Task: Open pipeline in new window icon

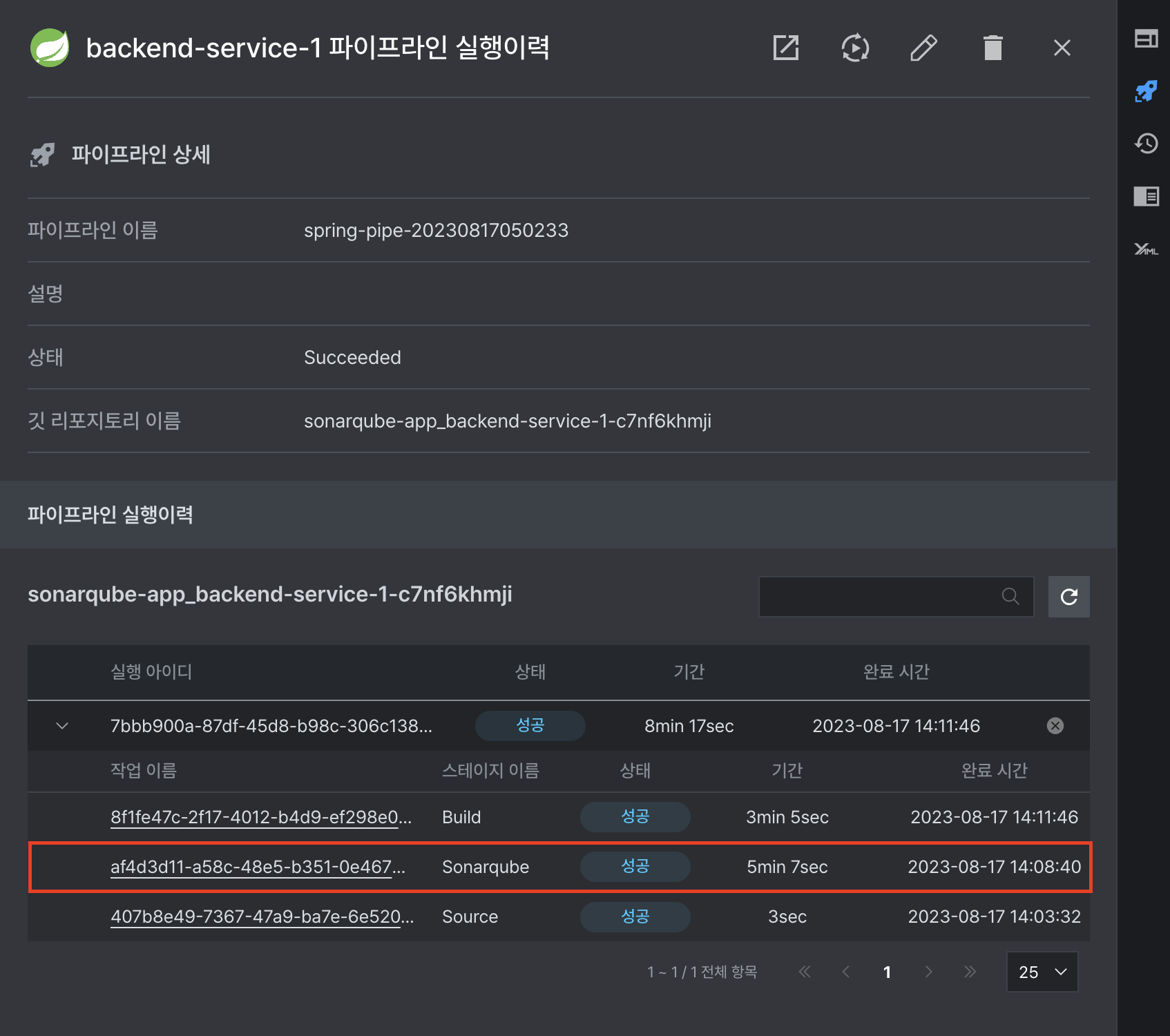Action: (786, 48)
